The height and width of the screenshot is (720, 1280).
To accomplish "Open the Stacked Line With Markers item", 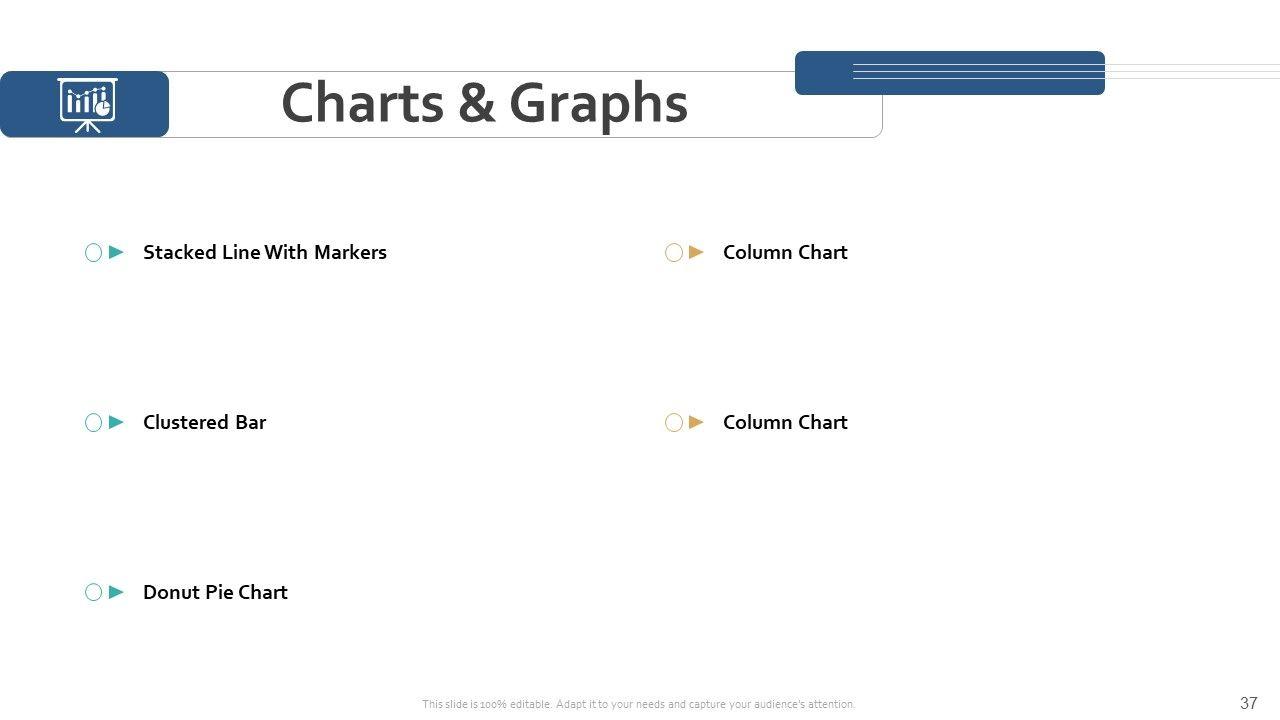I will click(264, 252).
